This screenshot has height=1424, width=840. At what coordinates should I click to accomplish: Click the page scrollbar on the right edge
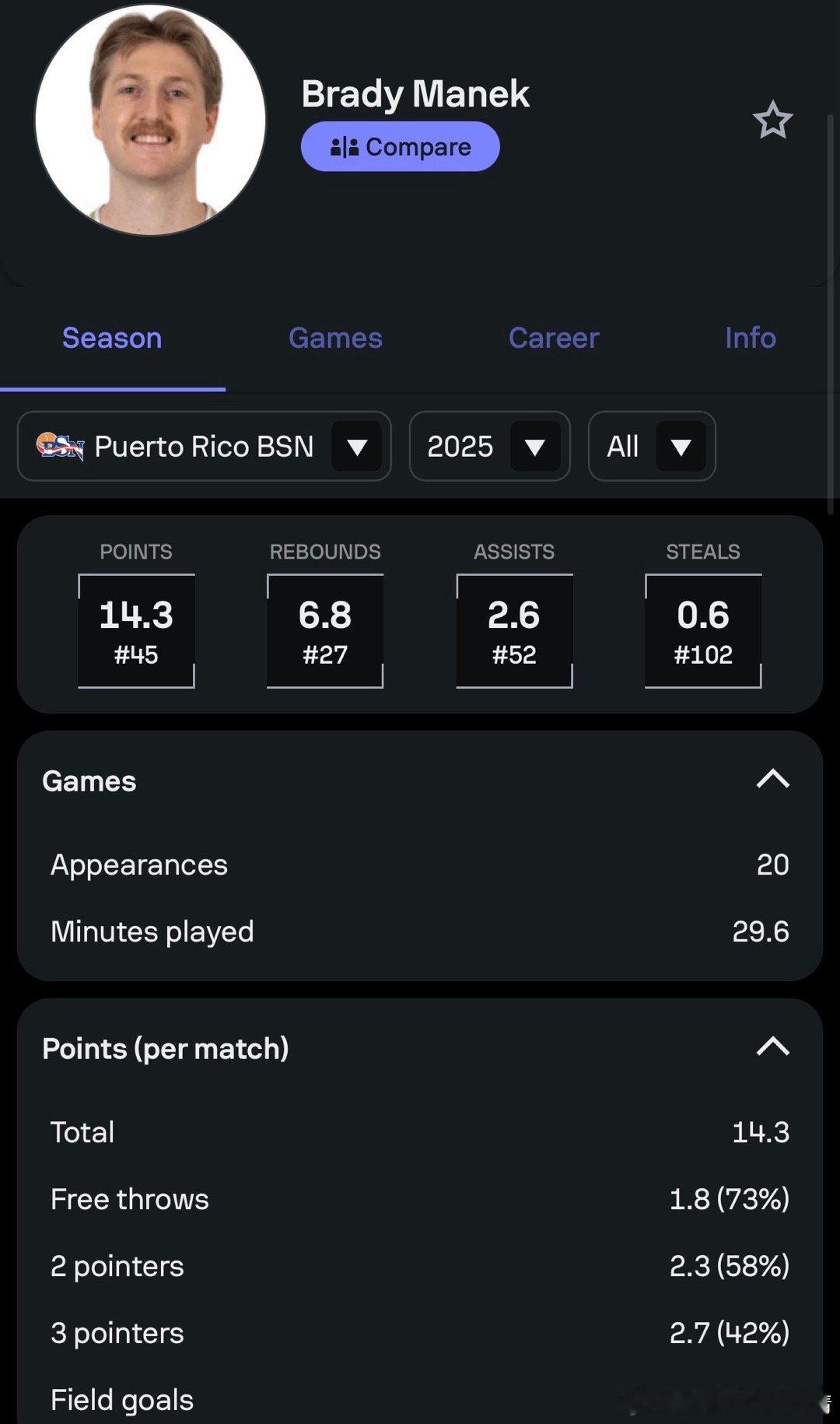click(831, 311)
